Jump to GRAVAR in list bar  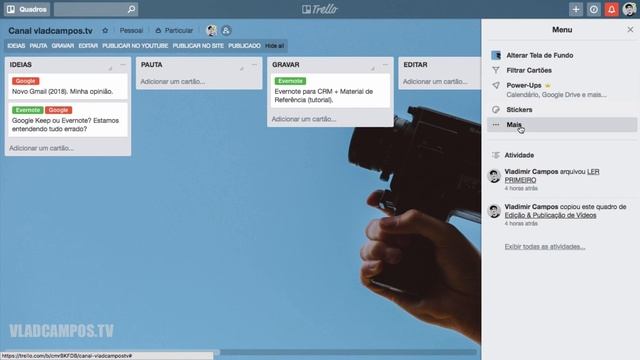tap(63, 46)
